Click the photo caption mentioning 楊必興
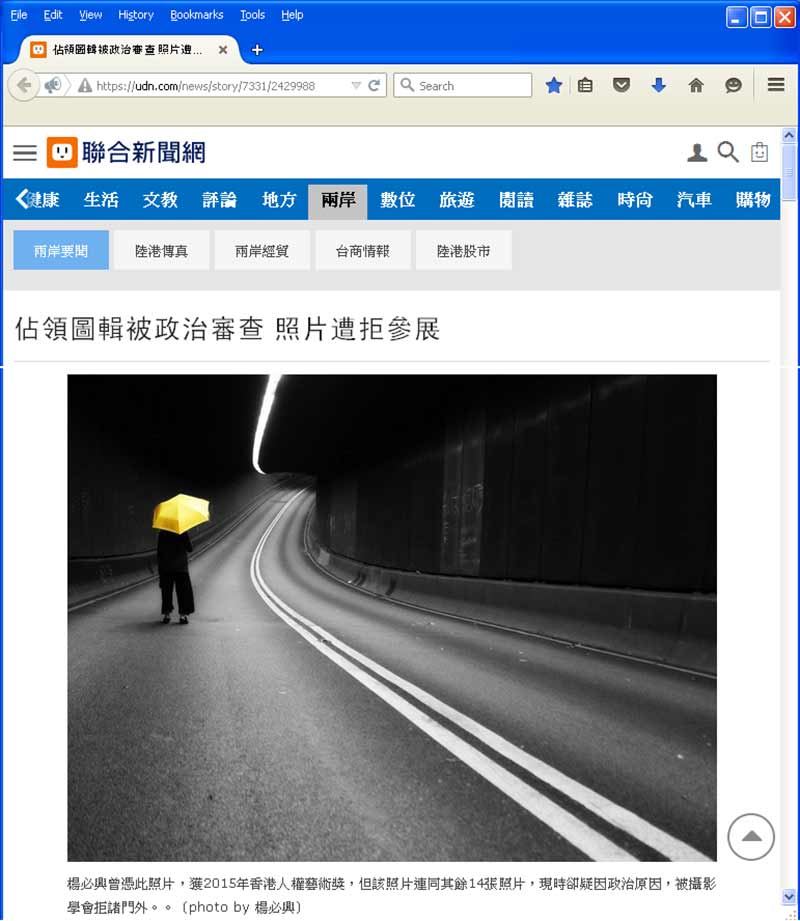Screen dimensions: 800x921 (392, 895)
